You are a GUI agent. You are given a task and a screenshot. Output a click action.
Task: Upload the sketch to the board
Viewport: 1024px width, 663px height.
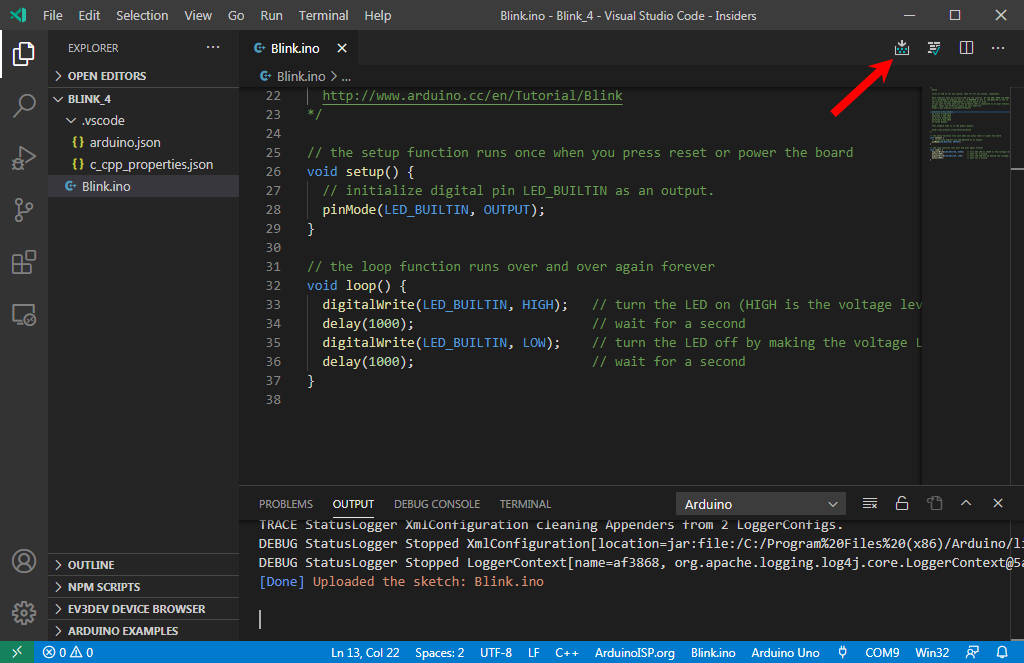(x=901, y=47)
